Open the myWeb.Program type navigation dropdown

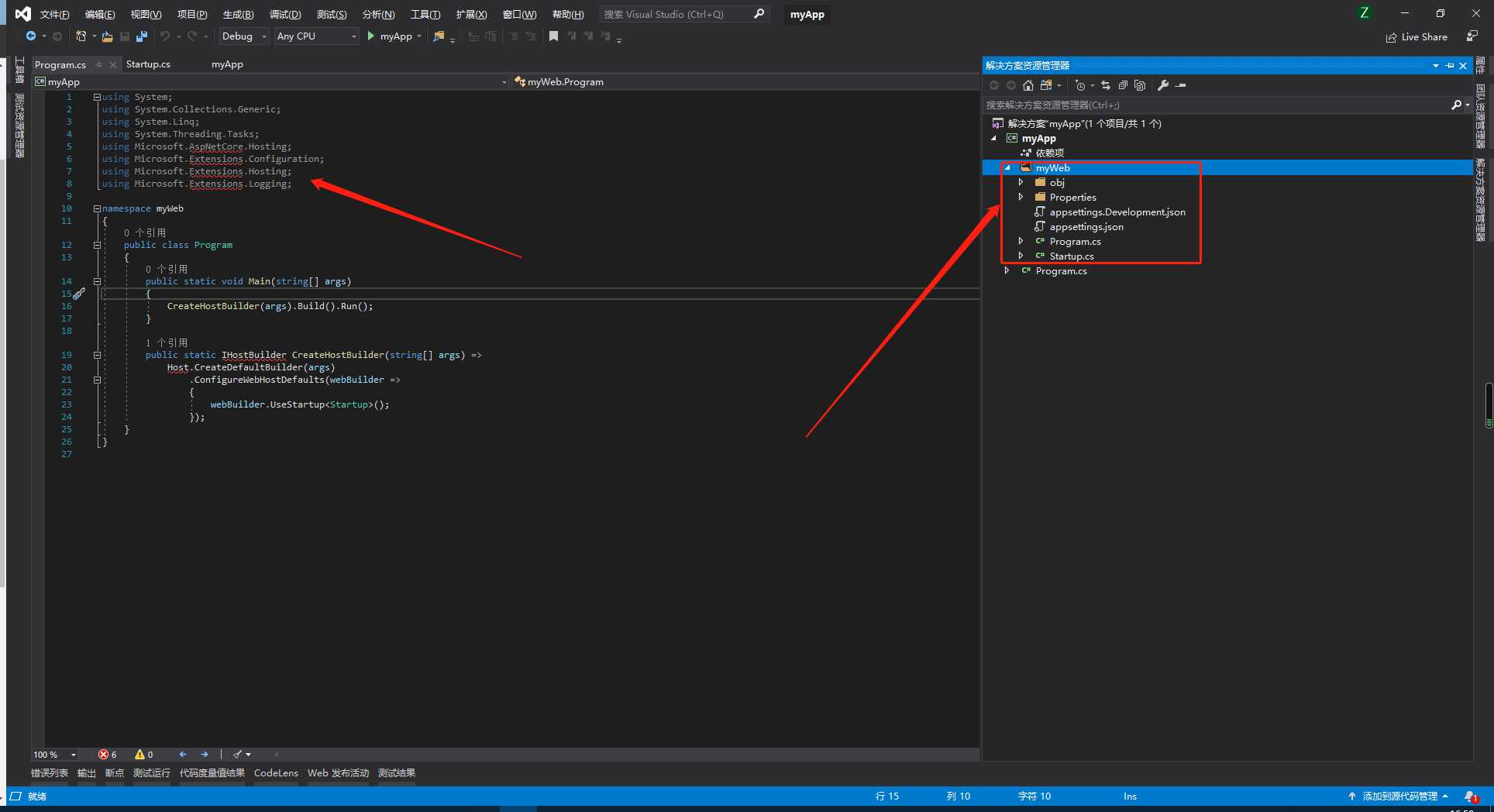[745, 82]
